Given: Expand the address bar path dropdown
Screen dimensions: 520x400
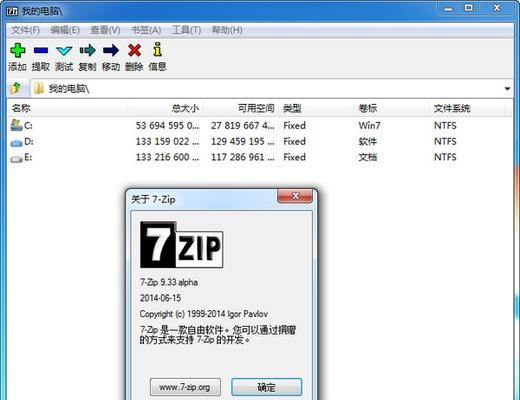Looking at the screenshot, I should click(507, 89).
